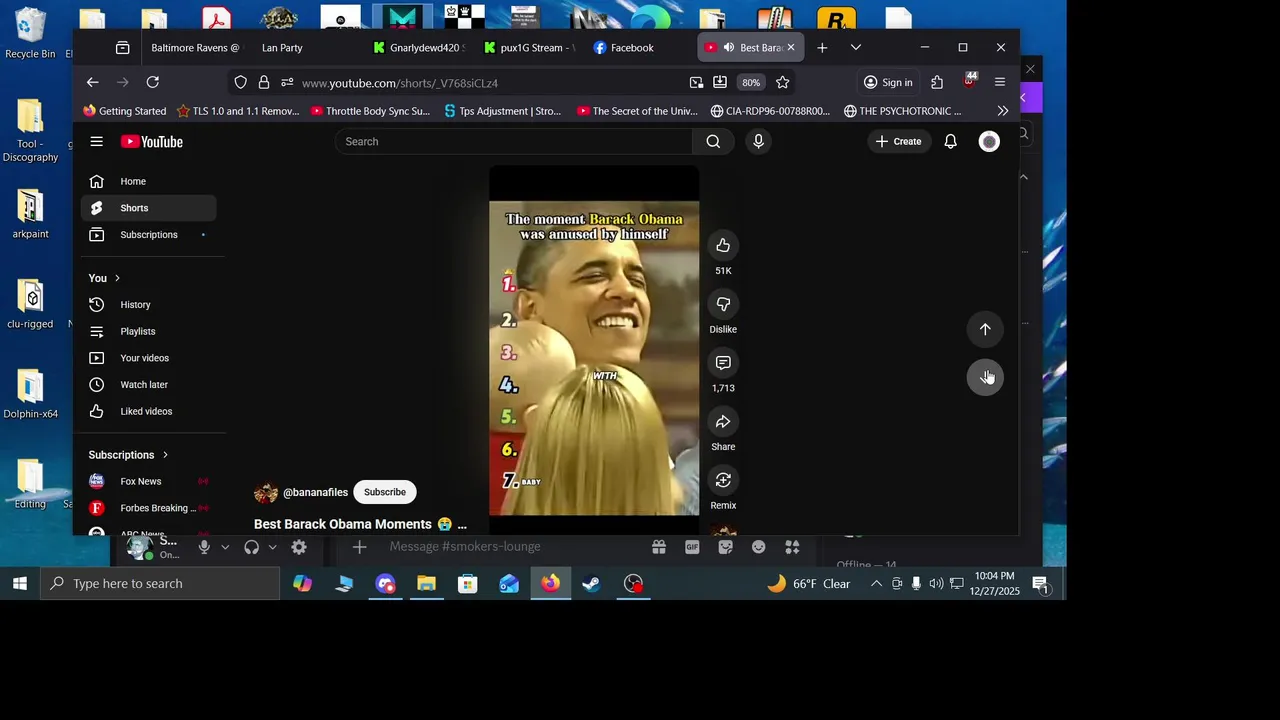Go back in Firefox

[x=92, y=82]
